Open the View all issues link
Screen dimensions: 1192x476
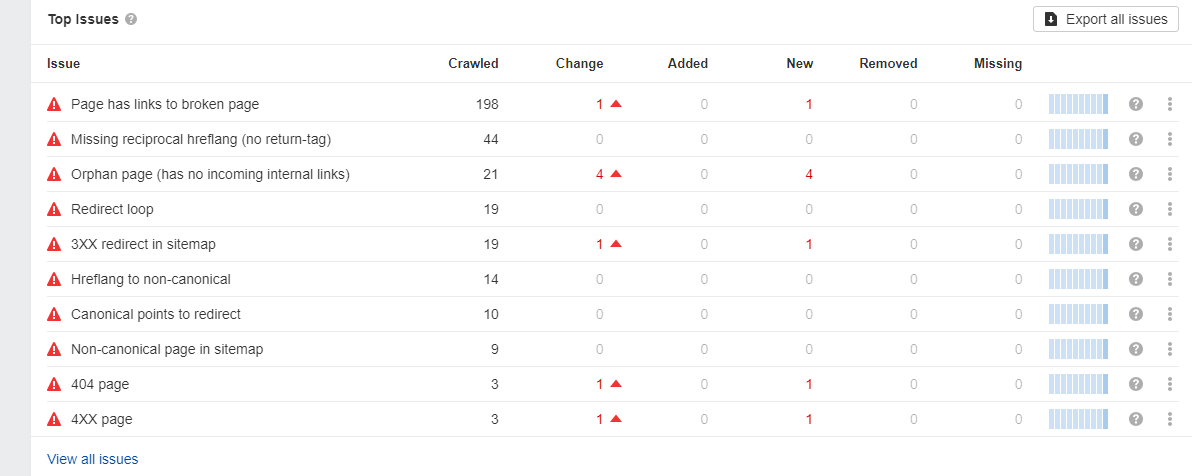pyautogui.click(x=93, y=459)
